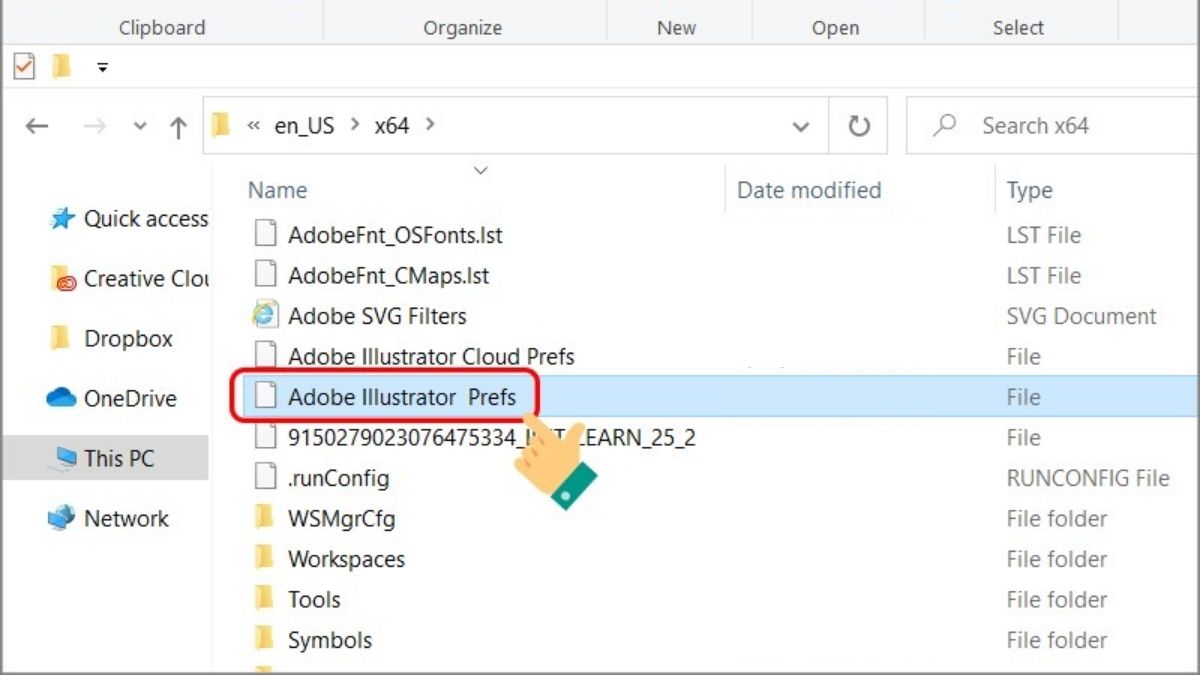The image size is (1200, 675).
Task: Click the RUNCONFIG File type cell
Action: (x=1088, y=478)
